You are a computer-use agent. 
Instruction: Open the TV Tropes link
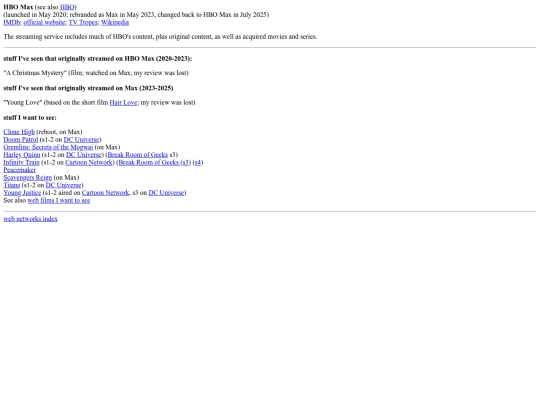point(83,22)
